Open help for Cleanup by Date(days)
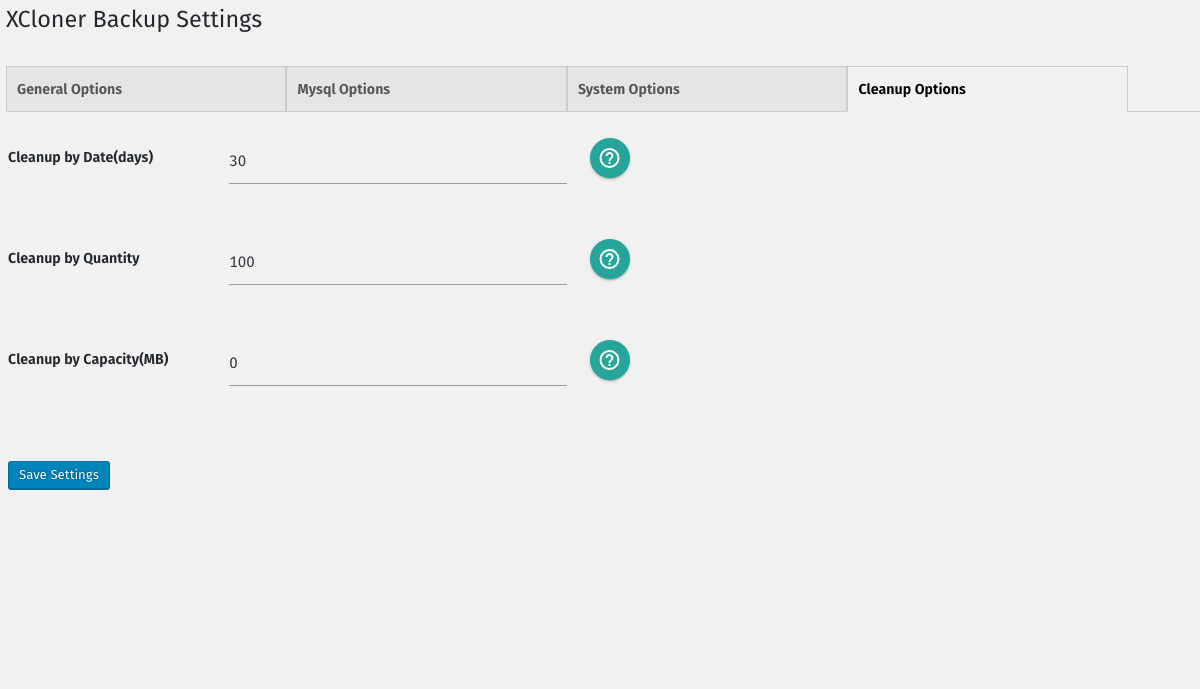The height and width of the screenshot is (689, 1200). 610,158
